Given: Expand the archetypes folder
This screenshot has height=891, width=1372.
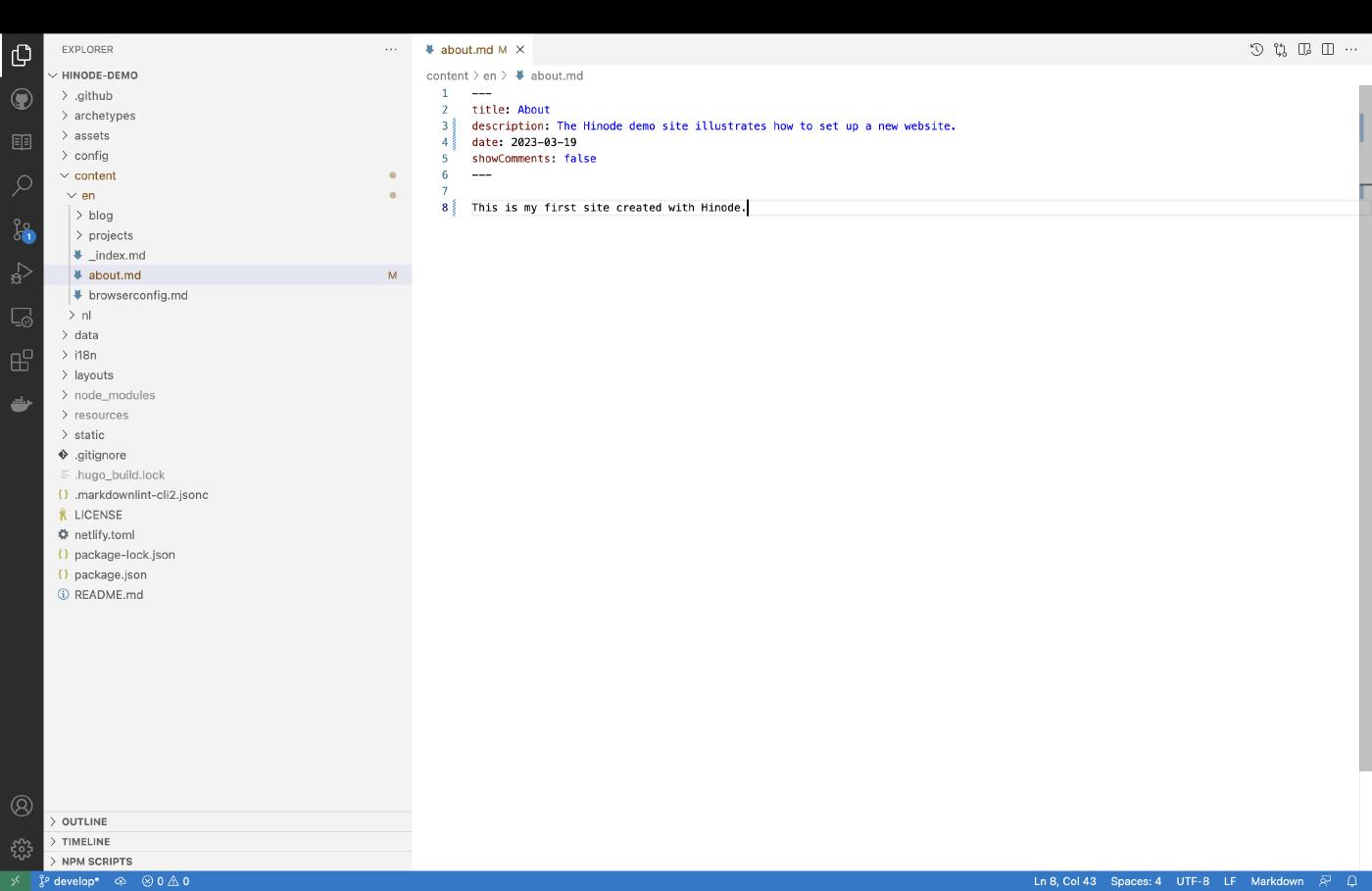Looking at the screenshot, I should (227, 116).
